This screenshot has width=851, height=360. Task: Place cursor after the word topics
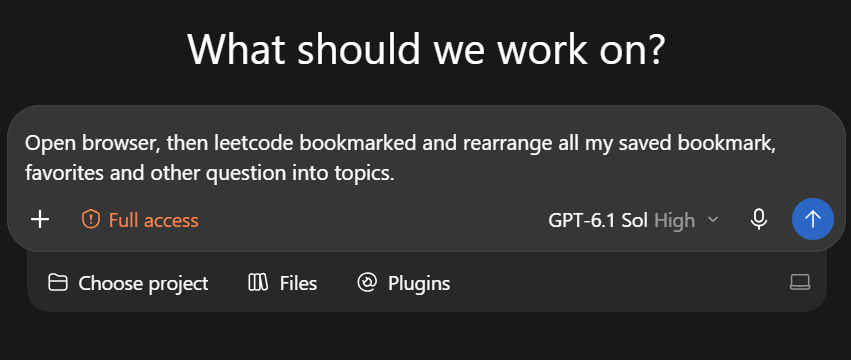click(394, 173)
